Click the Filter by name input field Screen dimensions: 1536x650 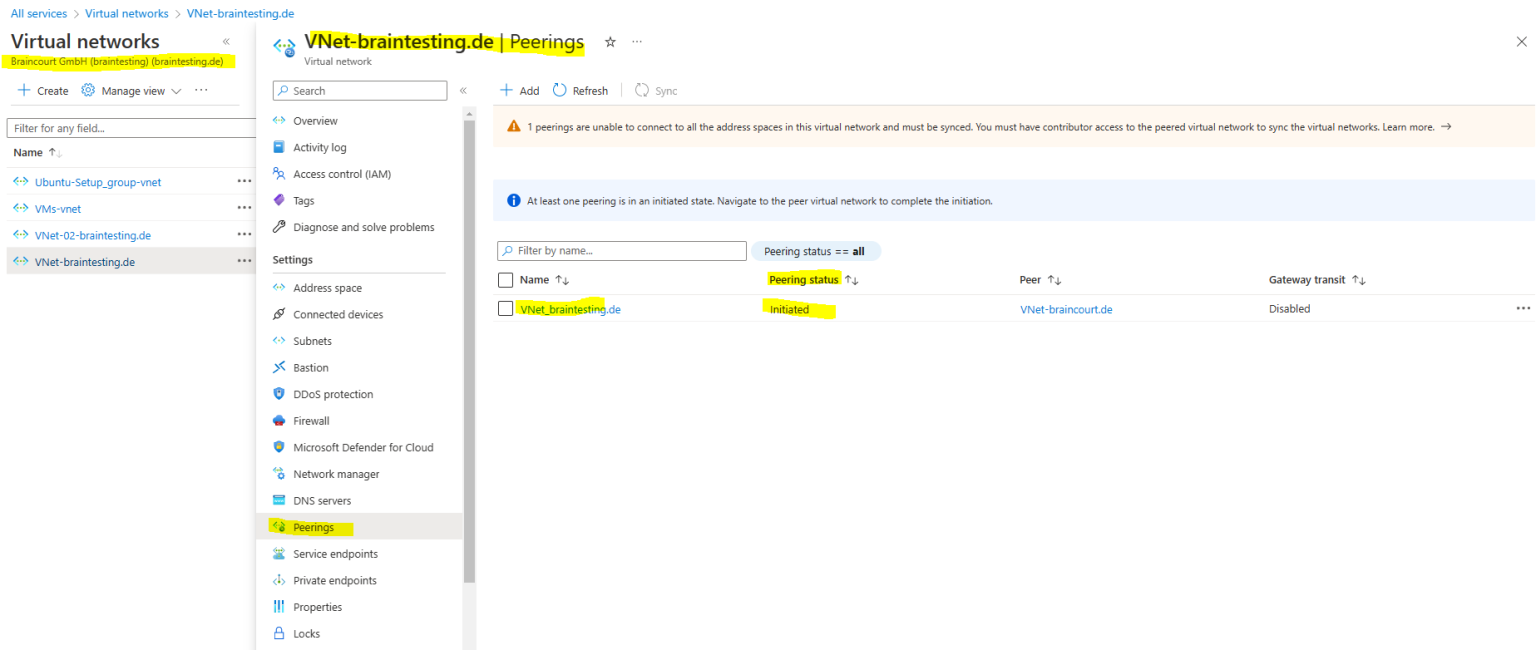[620, 251]
